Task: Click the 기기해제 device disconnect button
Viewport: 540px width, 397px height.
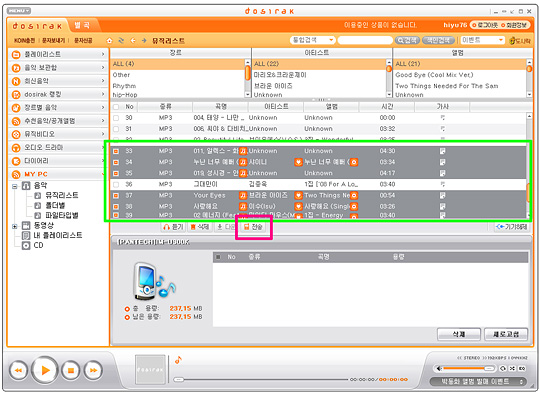Action: pyautogui.click(x=511, y=227)
